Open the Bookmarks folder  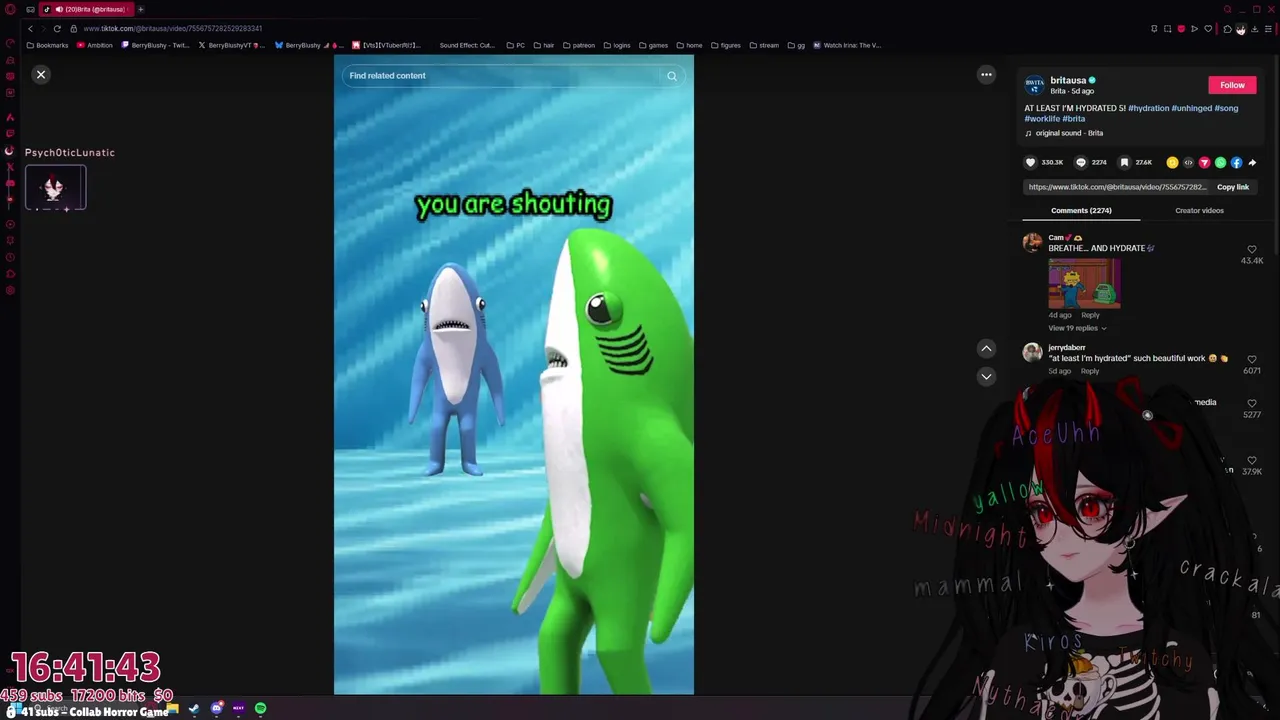pos(48,45)
